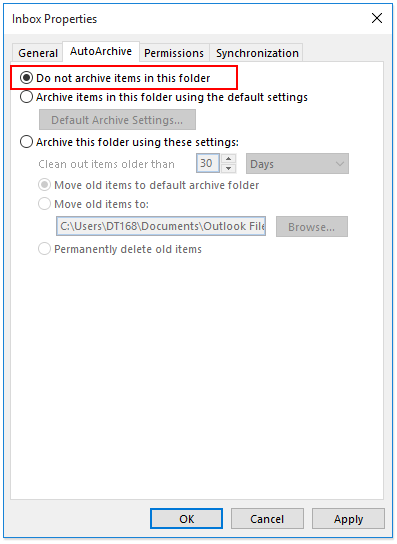The height and width of the screenshot is (544, 397).
Task: Confirm with the OK button
Action: (x=186, y=519)
